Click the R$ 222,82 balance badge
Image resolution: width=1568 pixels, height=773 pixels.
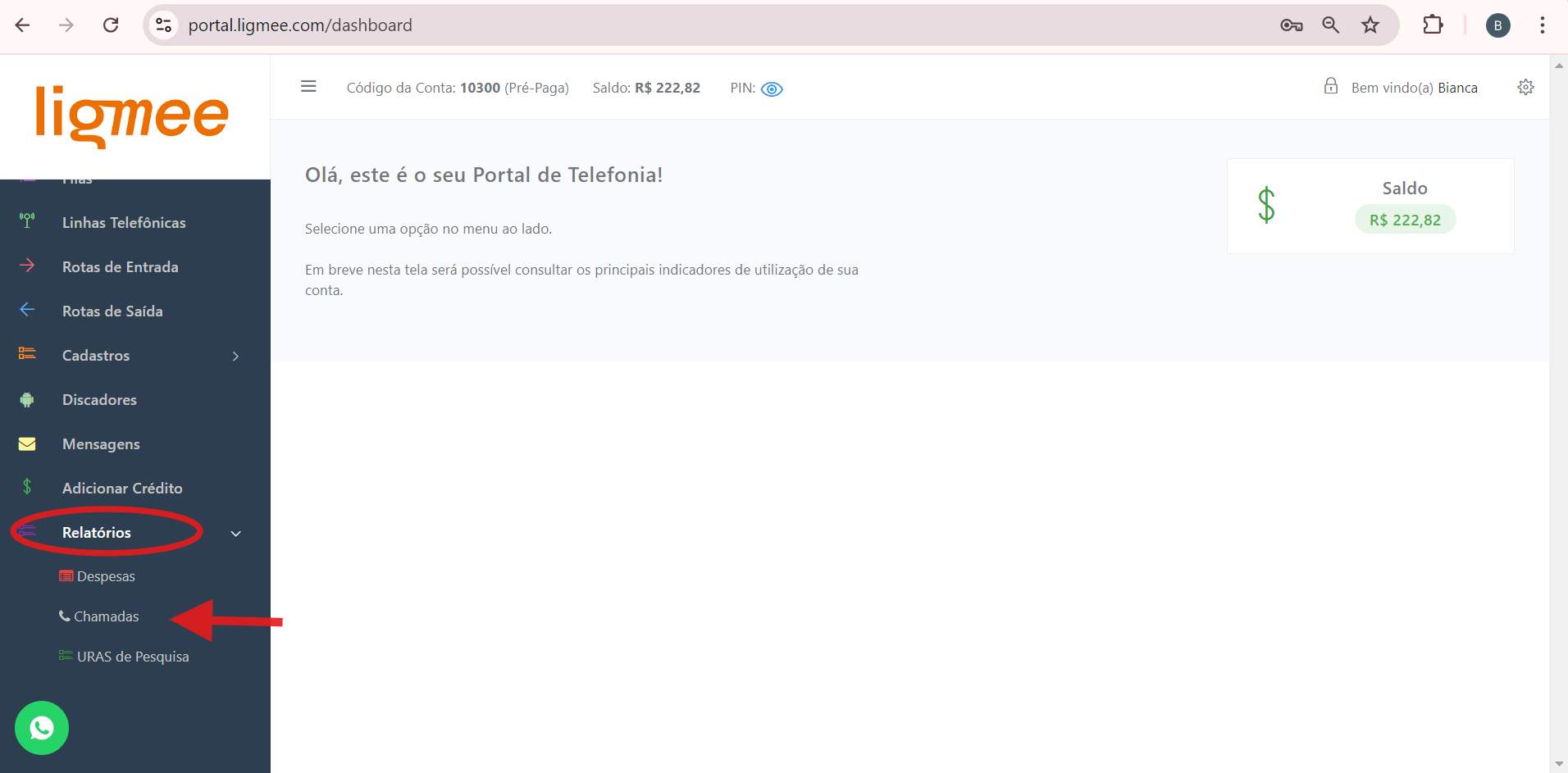click(x=1404, y=220)
